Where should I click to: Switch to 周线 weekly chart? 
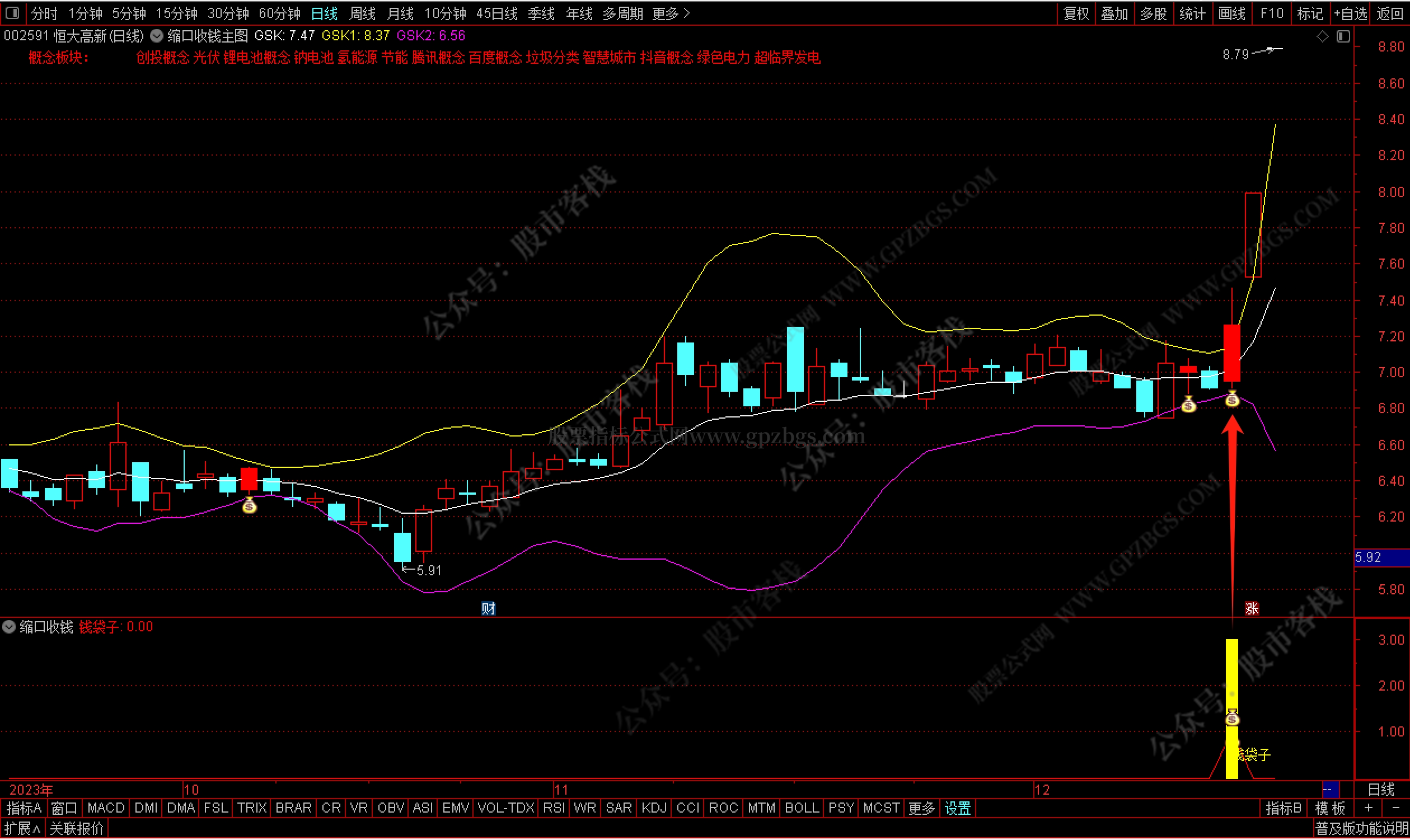coord(362,13)
